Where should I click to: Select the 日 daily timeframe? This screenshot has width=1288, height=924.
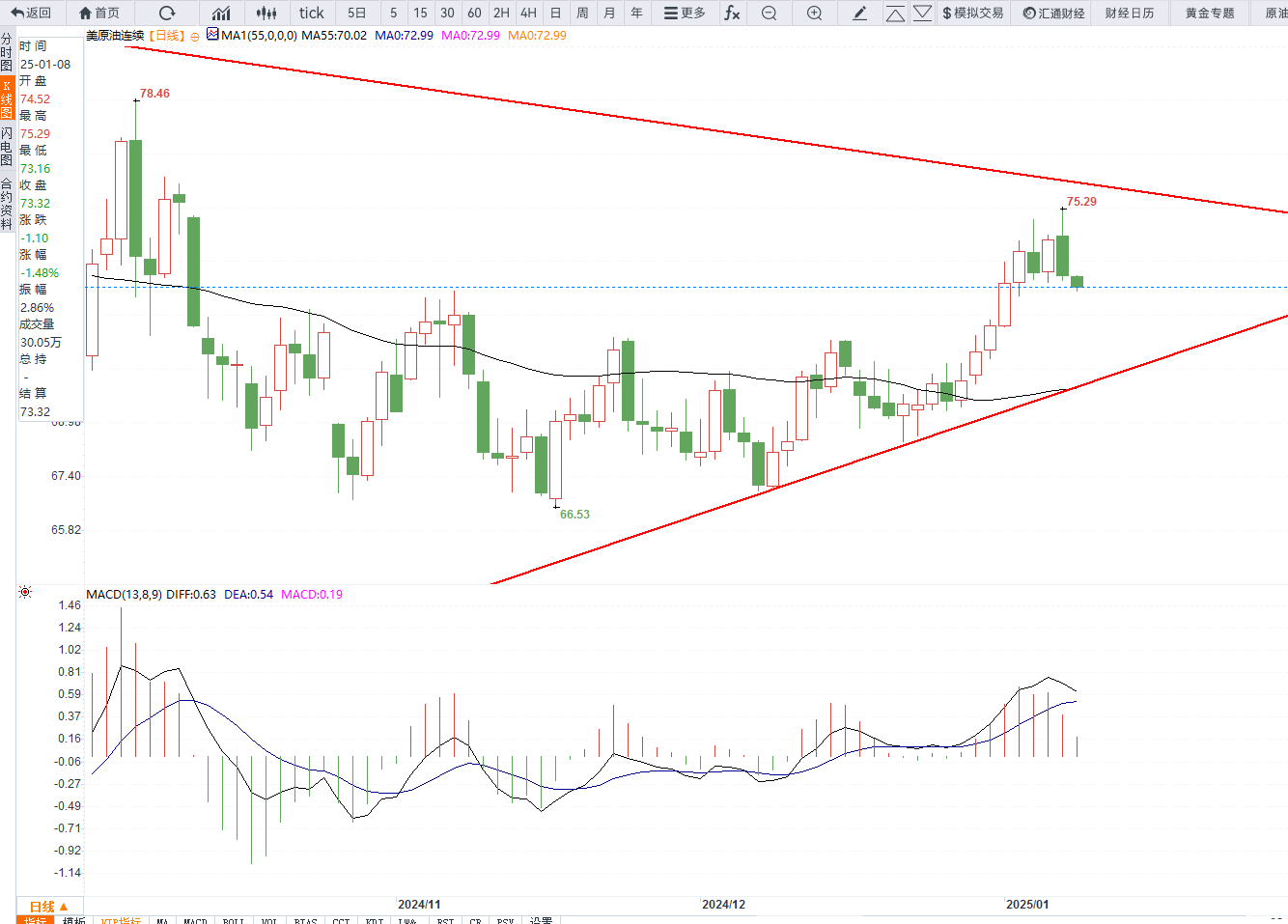tap(555, 13)
